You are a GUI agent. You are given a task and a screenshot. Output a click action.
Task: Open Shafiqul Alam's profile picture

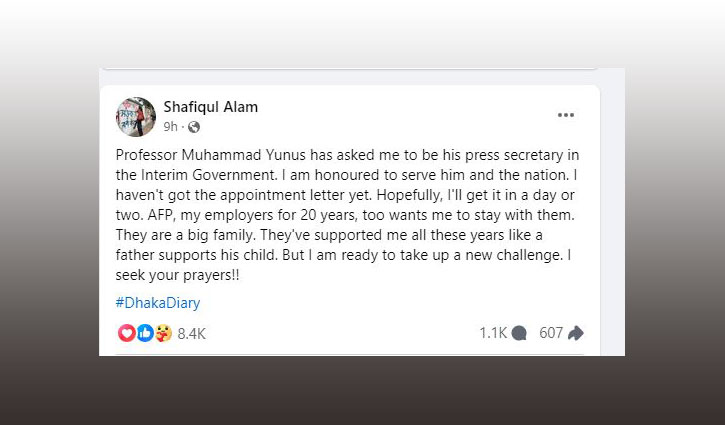pos(136,116)
